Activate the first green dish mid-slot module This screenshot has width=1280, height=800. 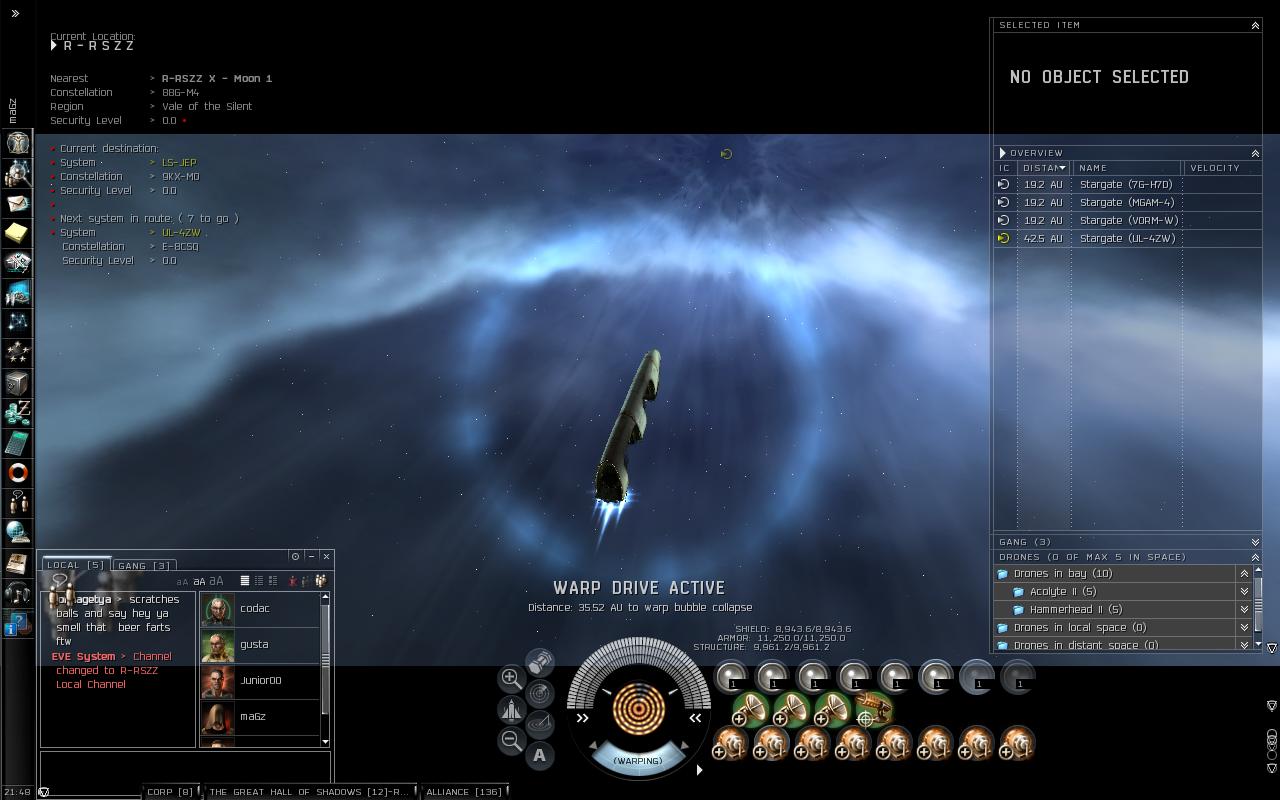pyautogui.click(x=750, y=710)
